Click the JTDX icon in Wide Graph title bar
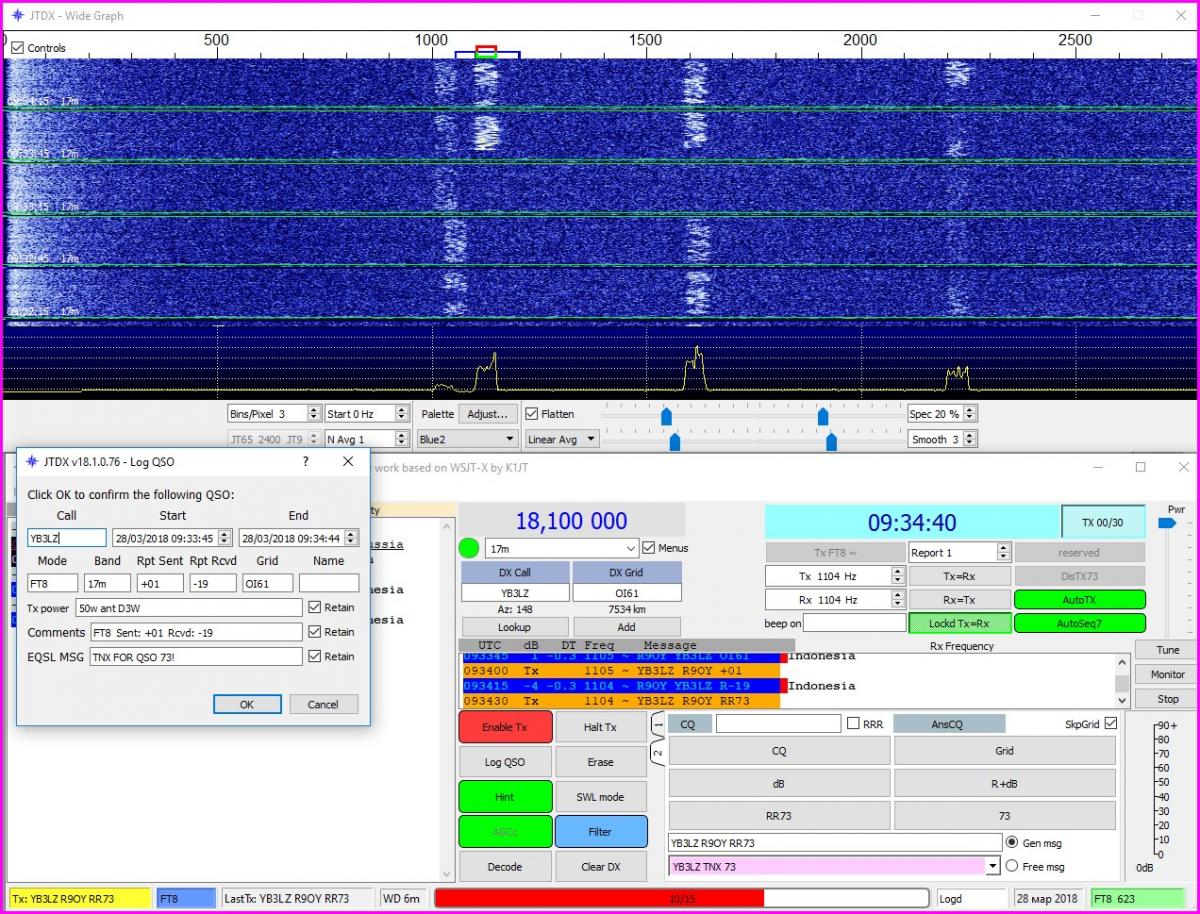Viewport: 1200px width, 914px height. pyautogui.click(x=17, y=16)
